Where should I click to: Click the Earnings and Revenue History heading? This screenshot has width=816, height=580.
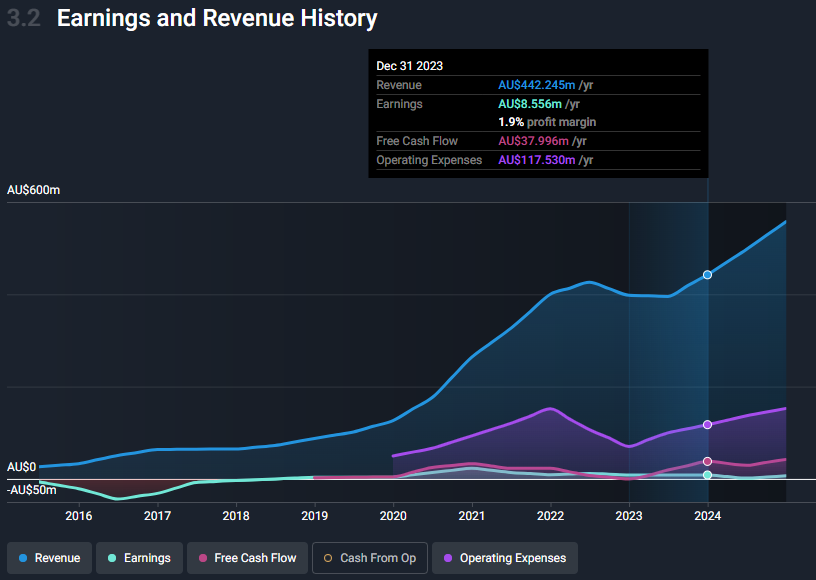click(x=217, y=18)
